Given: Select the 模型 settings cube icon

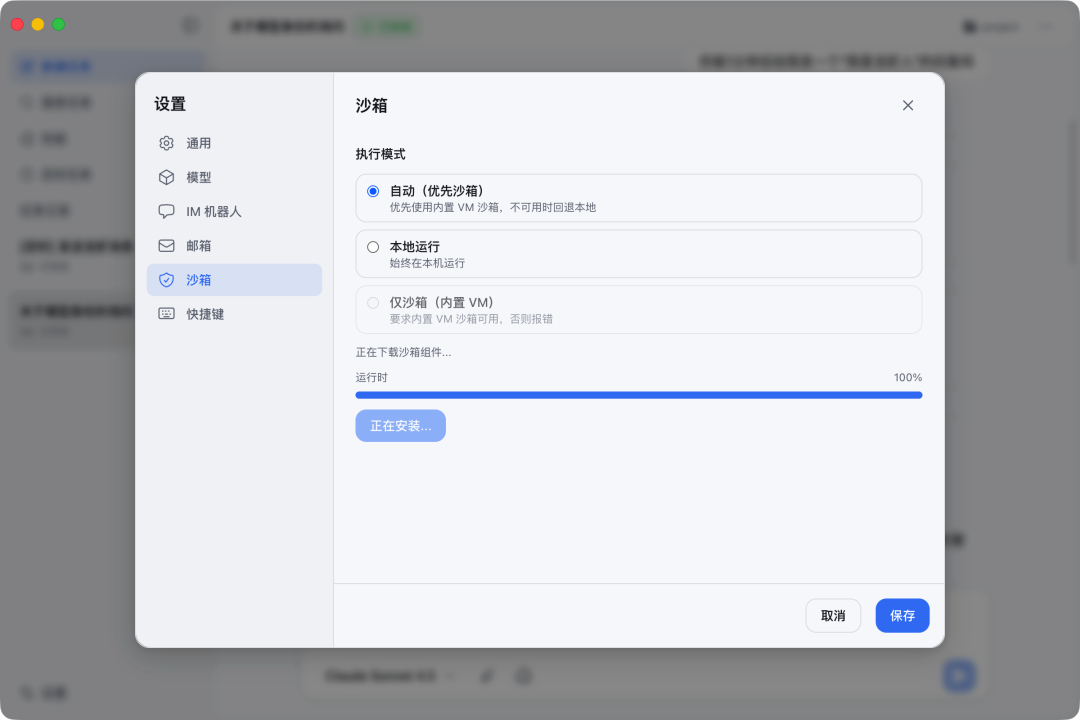Looking at the screenshot, I should pyautogui.click(x=166, y=177).
